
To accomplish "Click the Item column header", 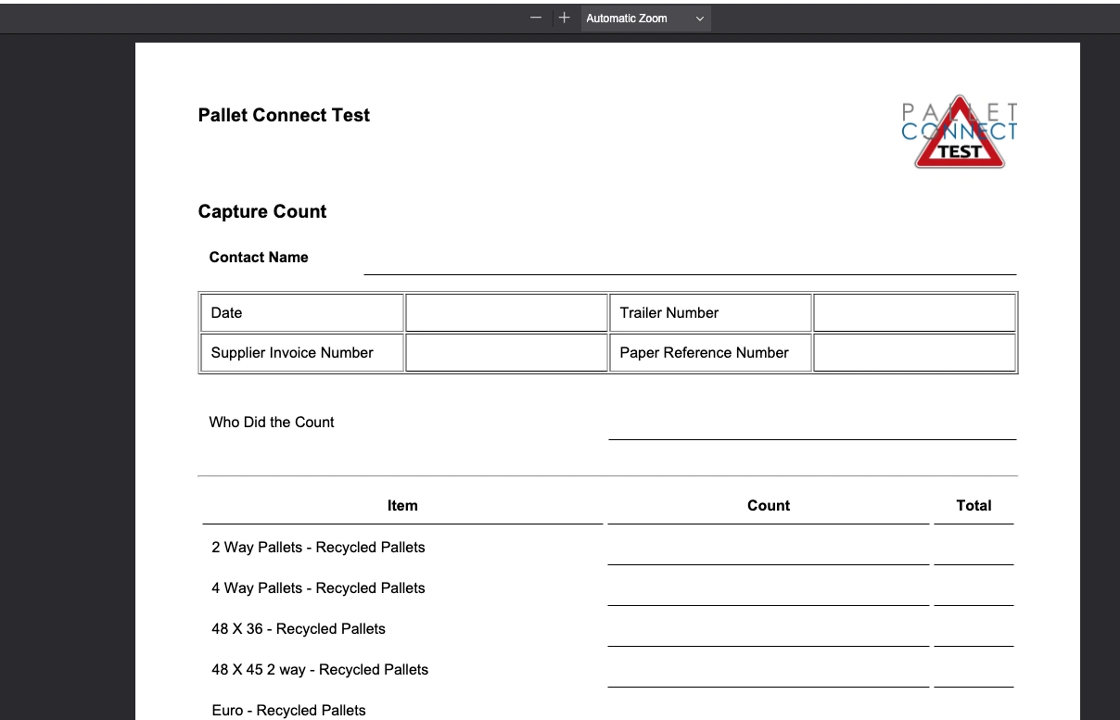I will tap(402, 506).
